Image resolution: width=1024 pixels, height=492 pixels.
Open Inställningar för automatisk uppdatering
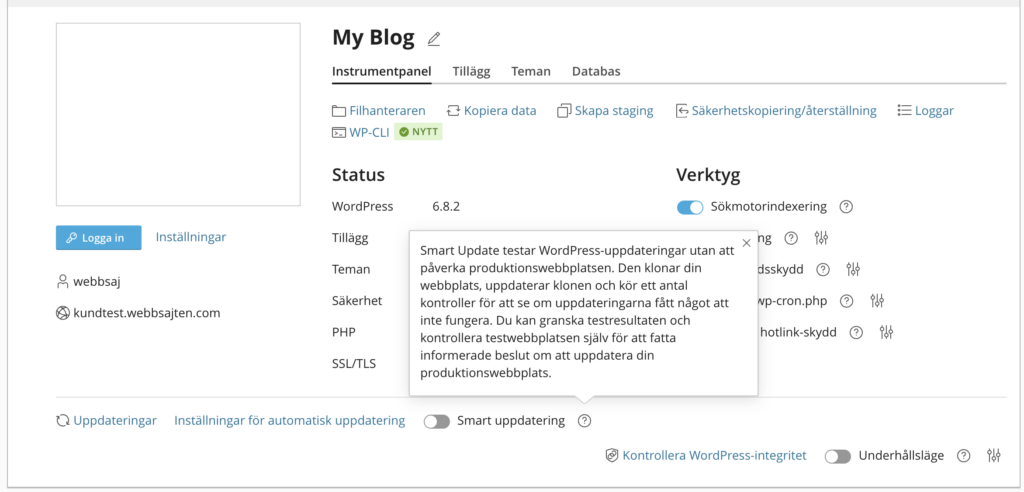pos(289,421)
